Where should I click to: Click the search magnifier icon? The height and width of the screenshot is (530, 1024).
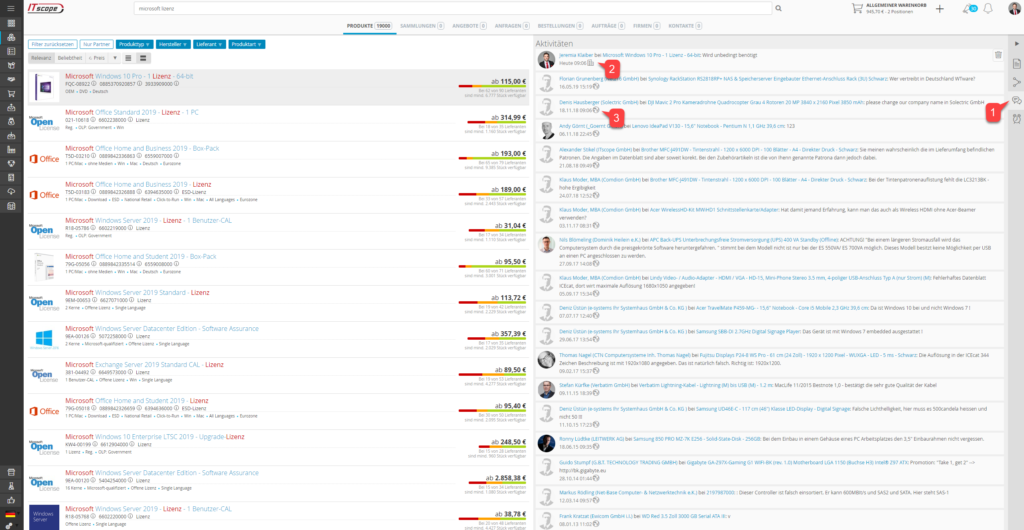point(778,8)
